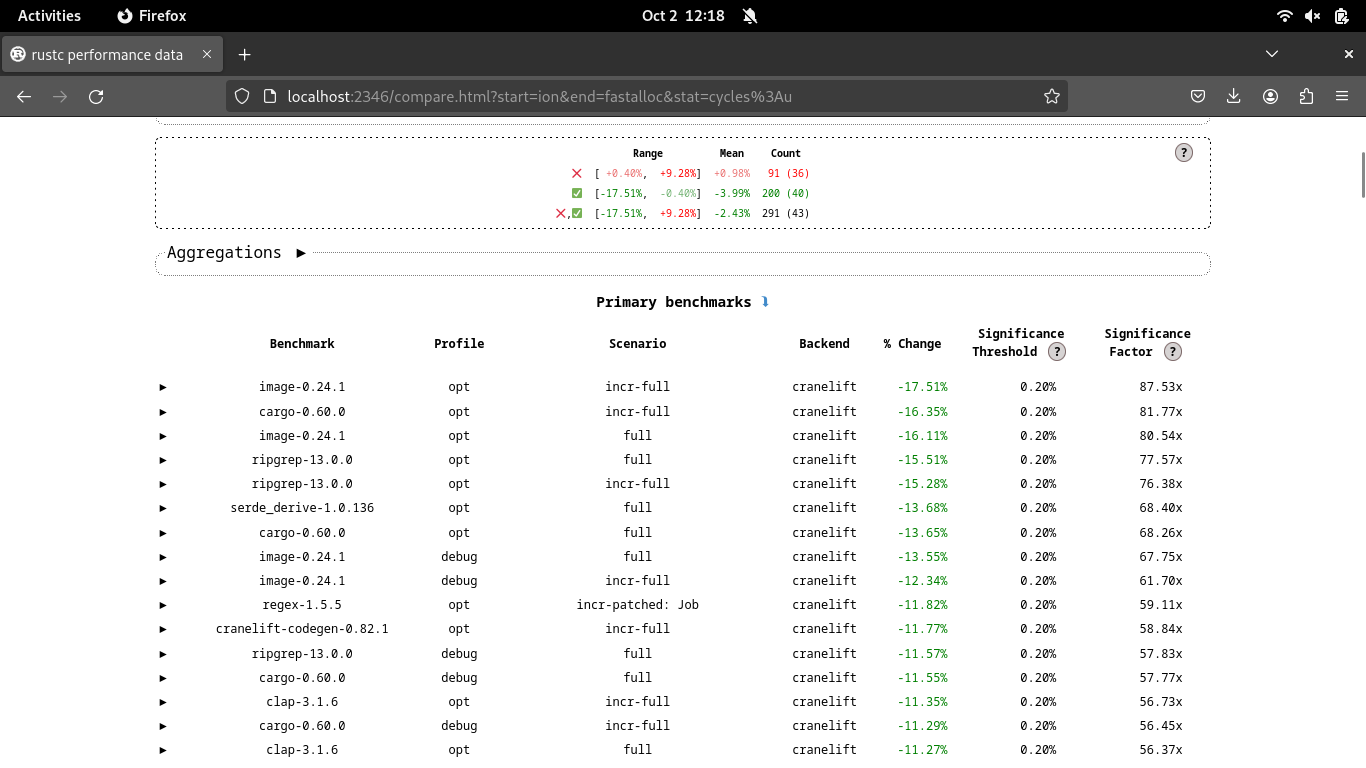The height and width of the screenshot is (768, 1366).
Task: Click the summary box help question mark
Action: 1184,152
